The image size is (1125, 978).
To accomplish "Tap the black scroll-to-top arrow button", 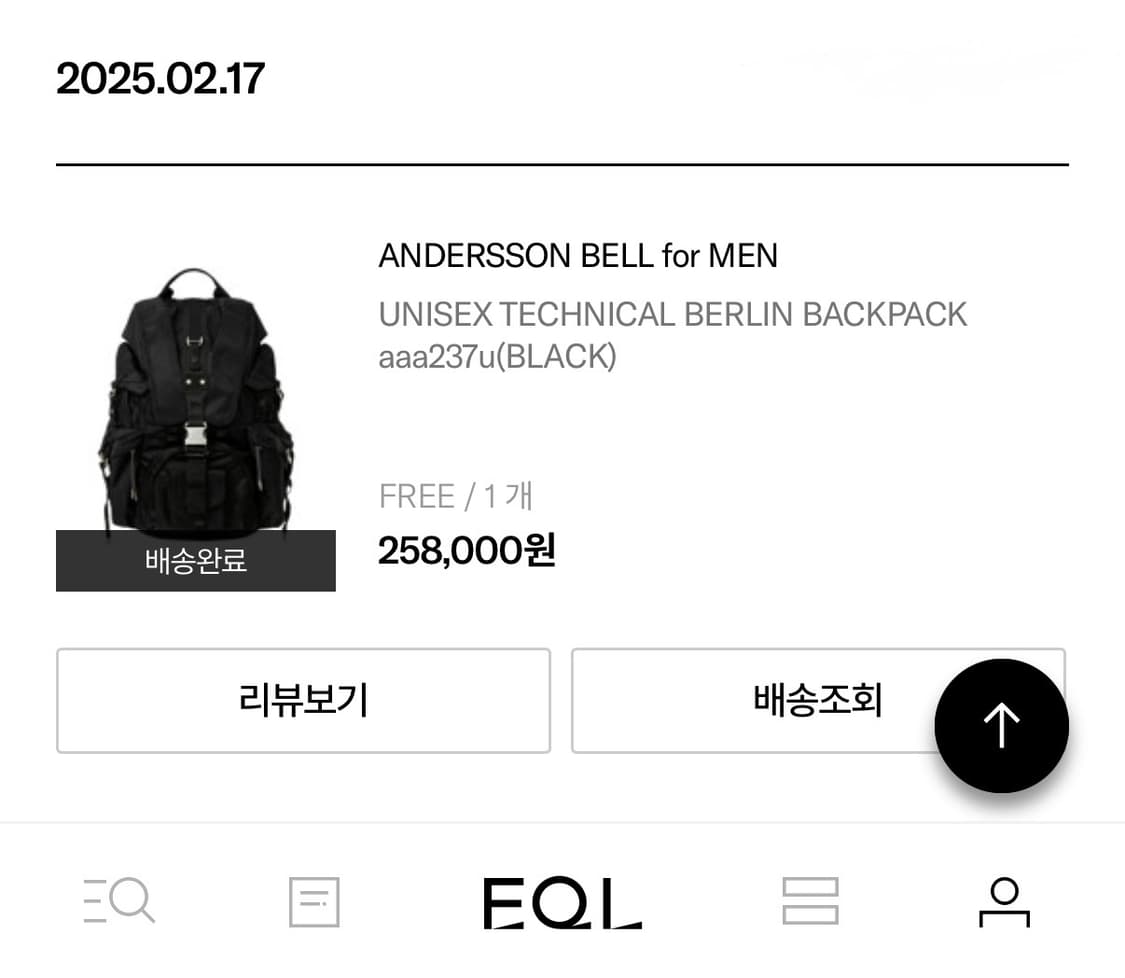I will tap(1002, 725).
